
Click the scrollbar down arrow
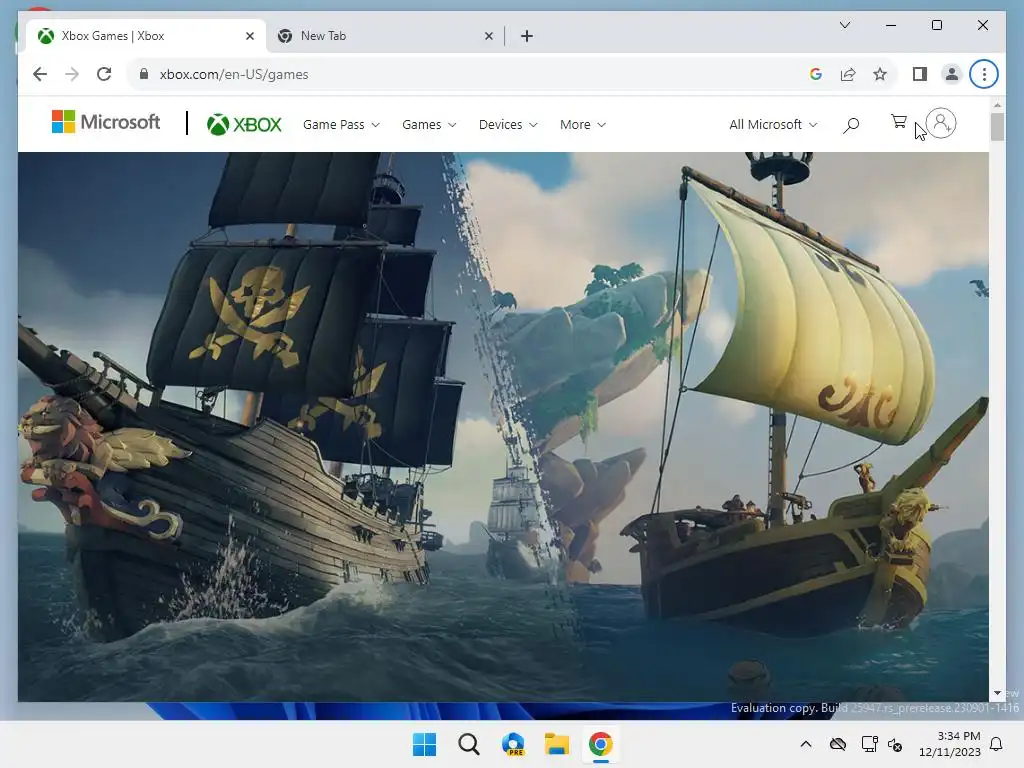pos(997,693)
